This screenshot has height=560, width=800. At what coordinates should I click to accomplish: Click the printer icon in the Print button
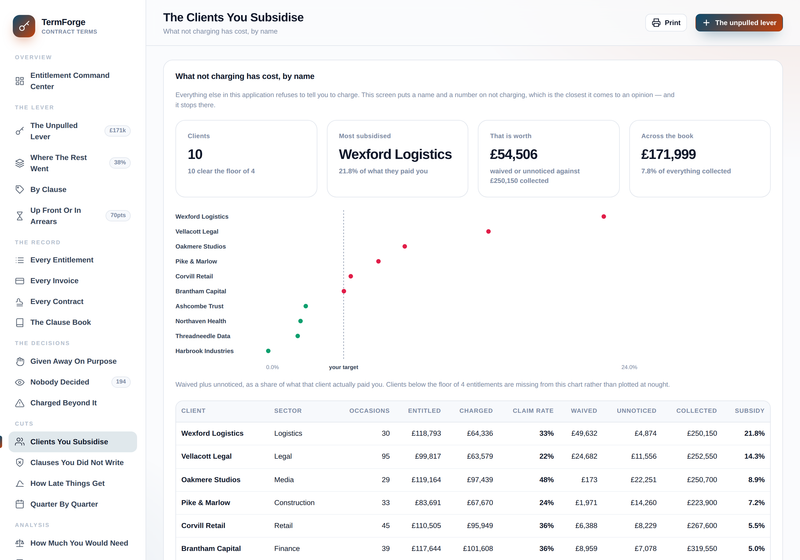656,22
